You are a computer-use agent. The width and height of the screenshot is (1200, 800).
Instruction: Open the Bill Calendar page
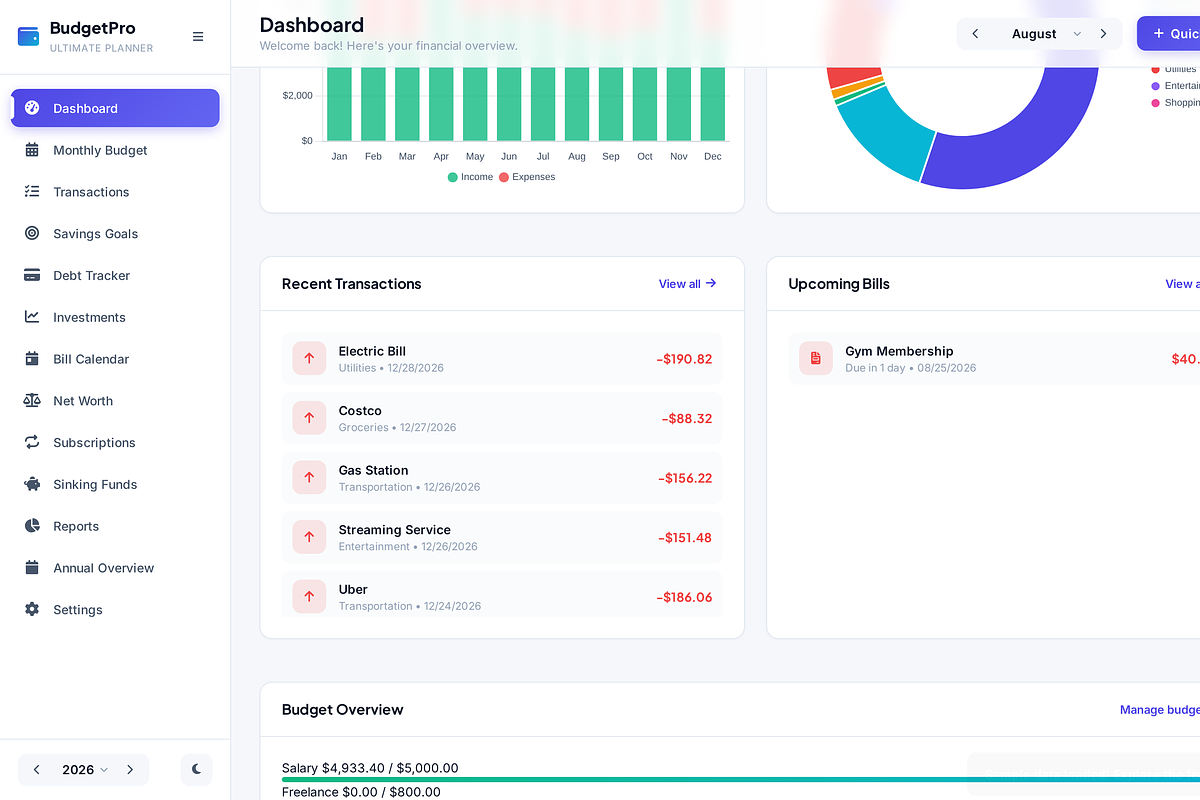(115, 359)
